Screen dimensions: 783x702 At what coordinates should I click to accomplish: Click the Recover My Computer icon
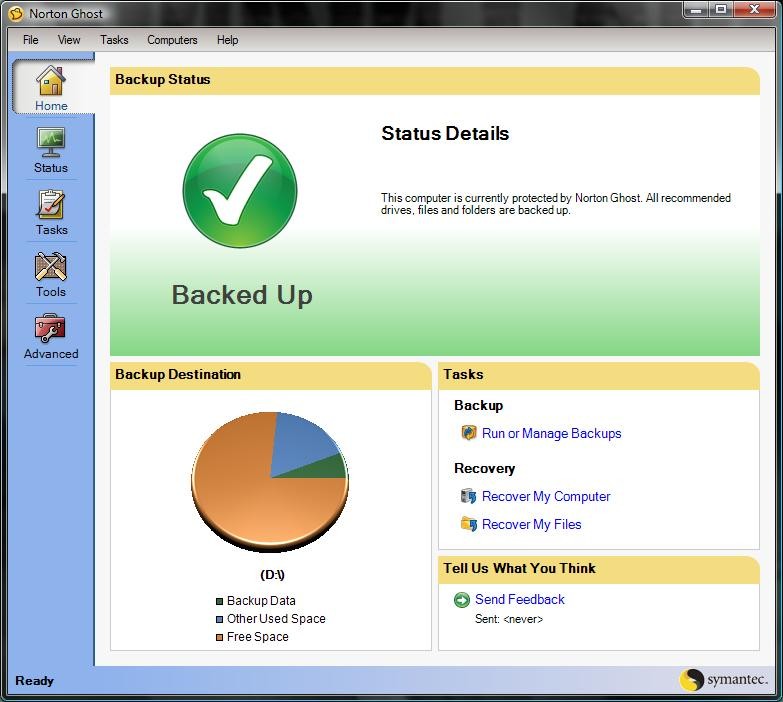click(468, 496)
